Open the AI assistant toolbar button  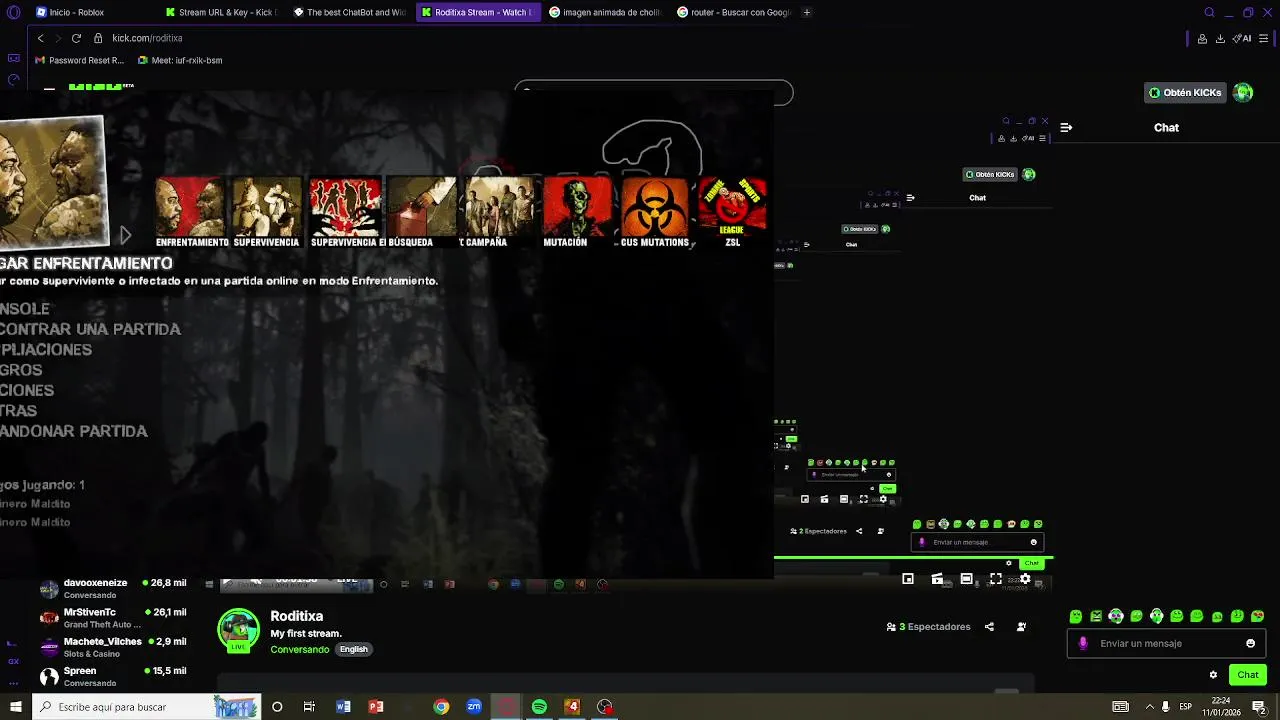pos(1243,38)
